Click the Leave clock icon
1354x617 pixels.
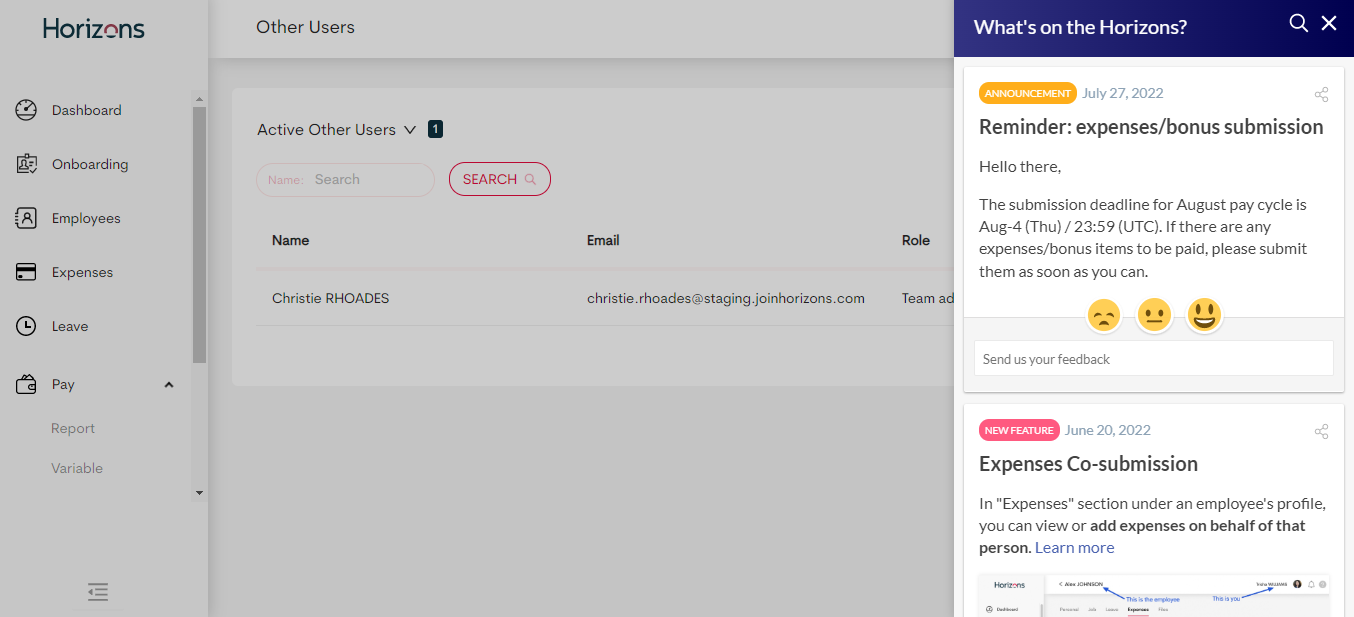coord(27,326)
